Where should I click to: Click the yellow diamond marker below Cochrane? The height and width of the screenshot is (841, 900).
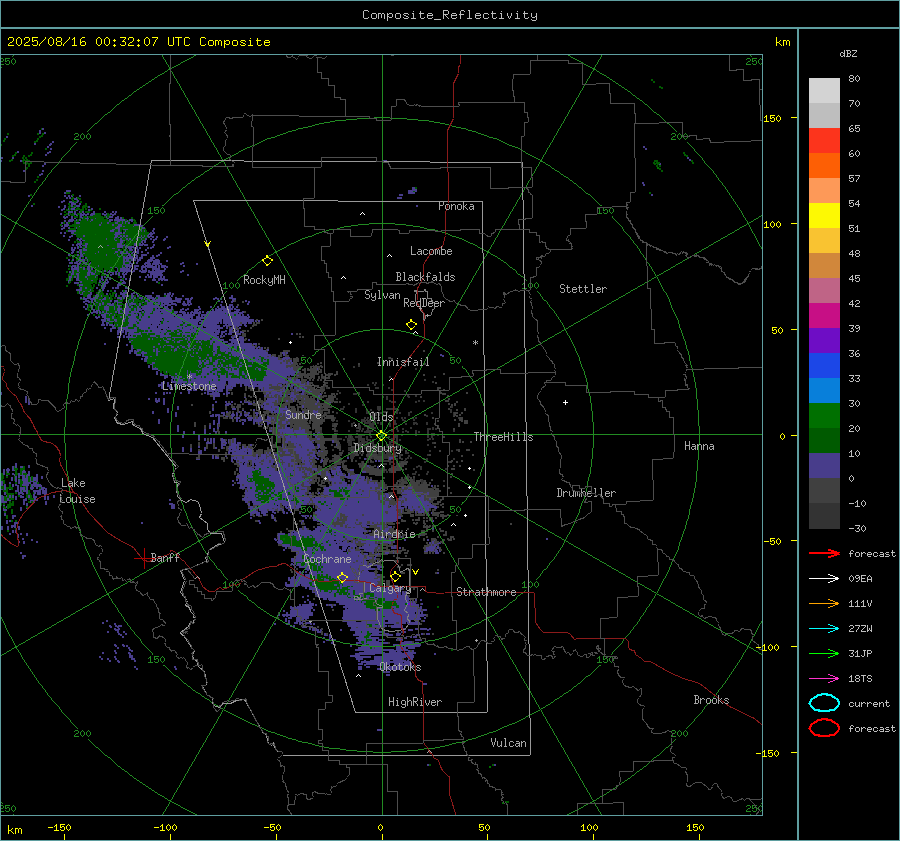(x=343, y=577)
